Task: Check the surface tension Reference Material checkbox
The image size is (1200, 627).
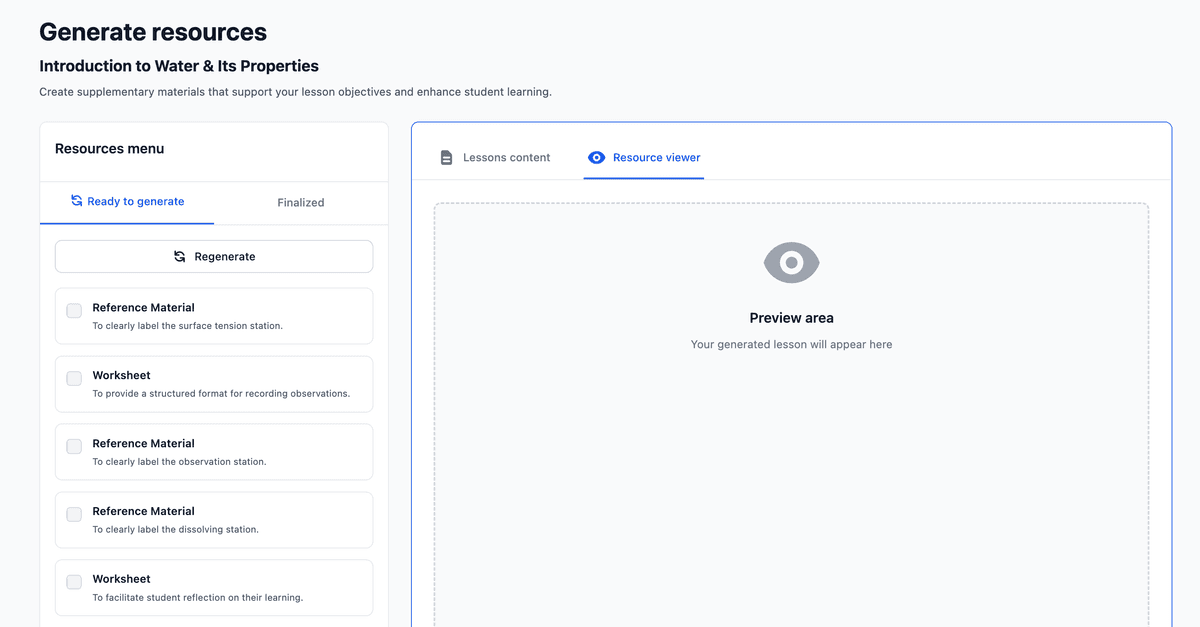Action: (74, 310)
